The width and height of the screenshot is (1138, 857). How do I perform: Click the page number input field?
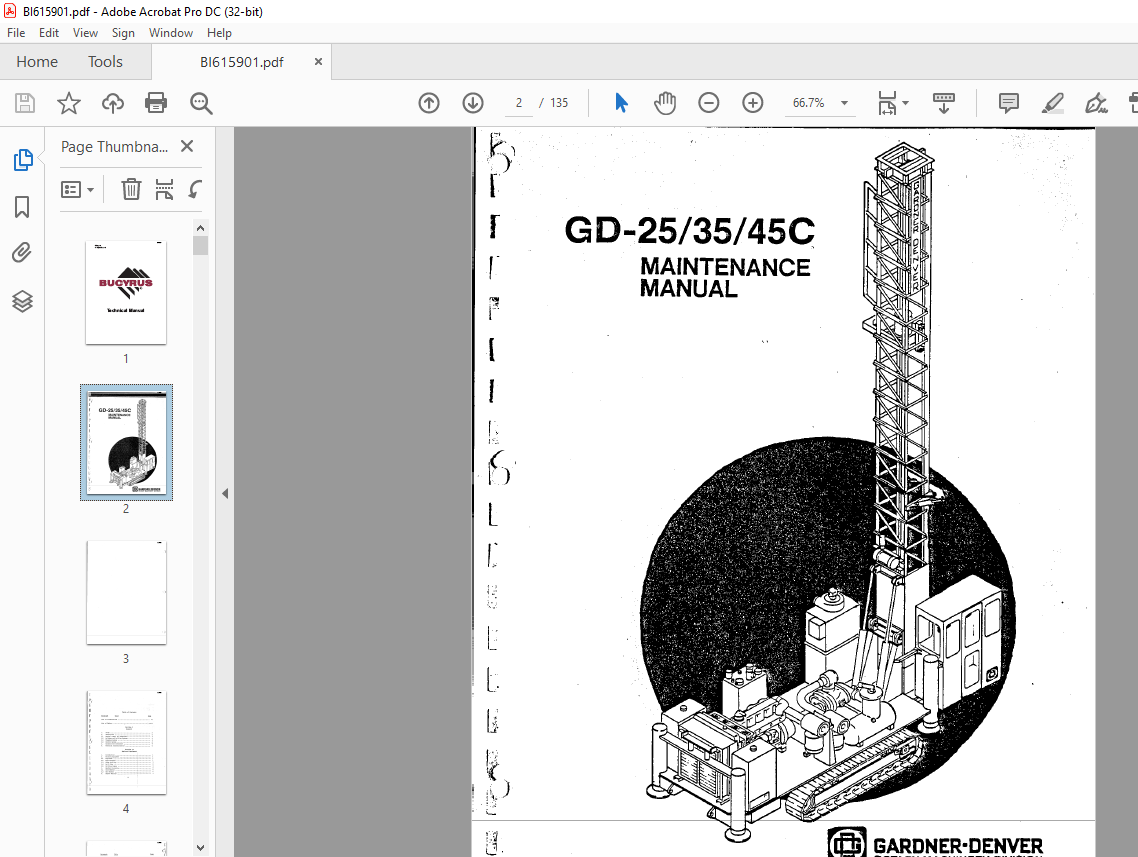[x=519, y=103]
